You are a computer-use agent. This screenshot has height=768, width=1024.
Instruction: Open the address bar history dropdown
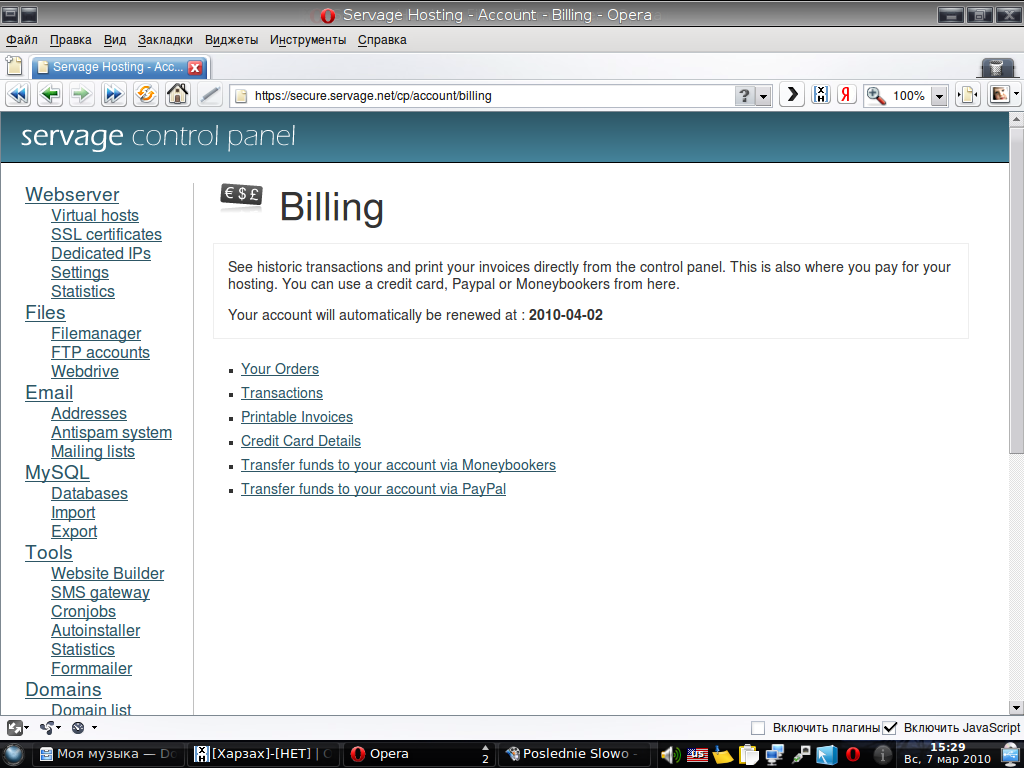click(763, 96)
